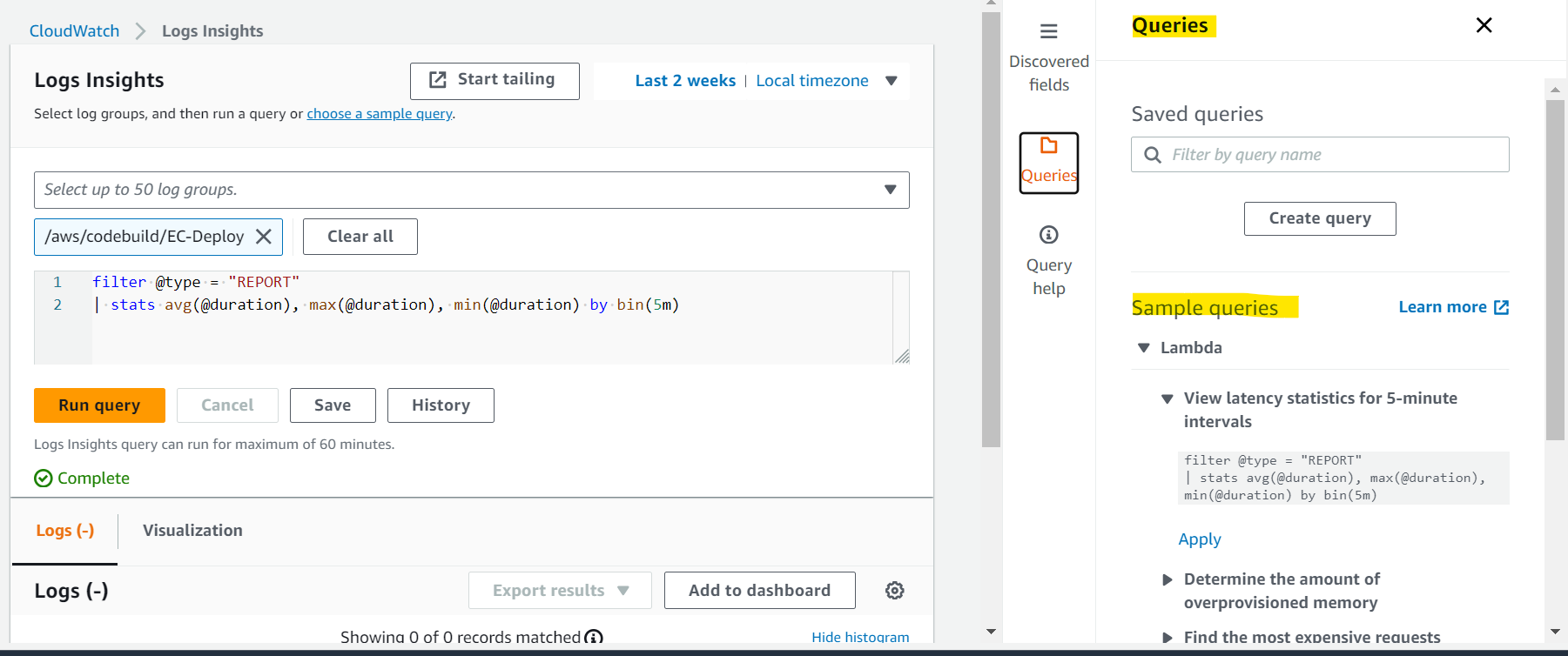The image size is (1568, 656).
Task: Click the Filter by query name field
Action: click(1320, 155)
